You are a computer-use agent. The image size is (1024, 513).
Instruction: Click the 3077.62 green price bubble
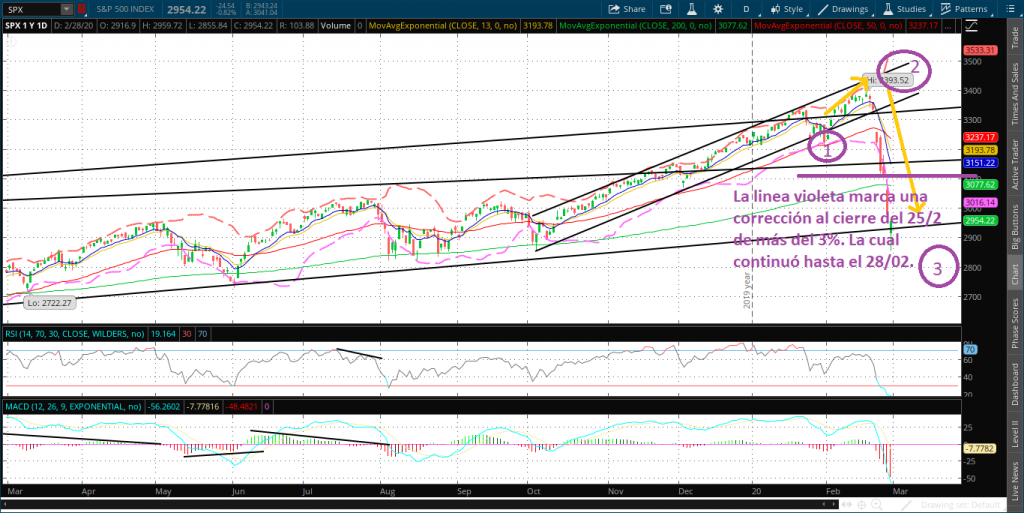(978, 185)
